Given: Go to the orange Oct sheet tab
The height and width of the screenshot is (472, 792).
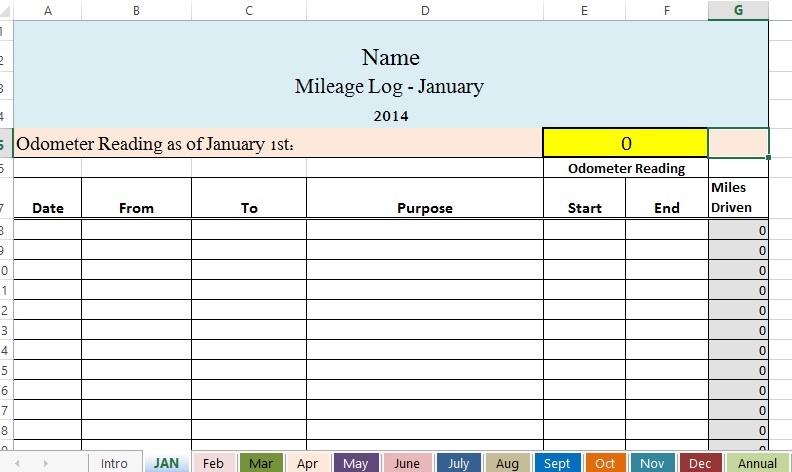Looking at the screenshot, I should click(x=605, y=463).
